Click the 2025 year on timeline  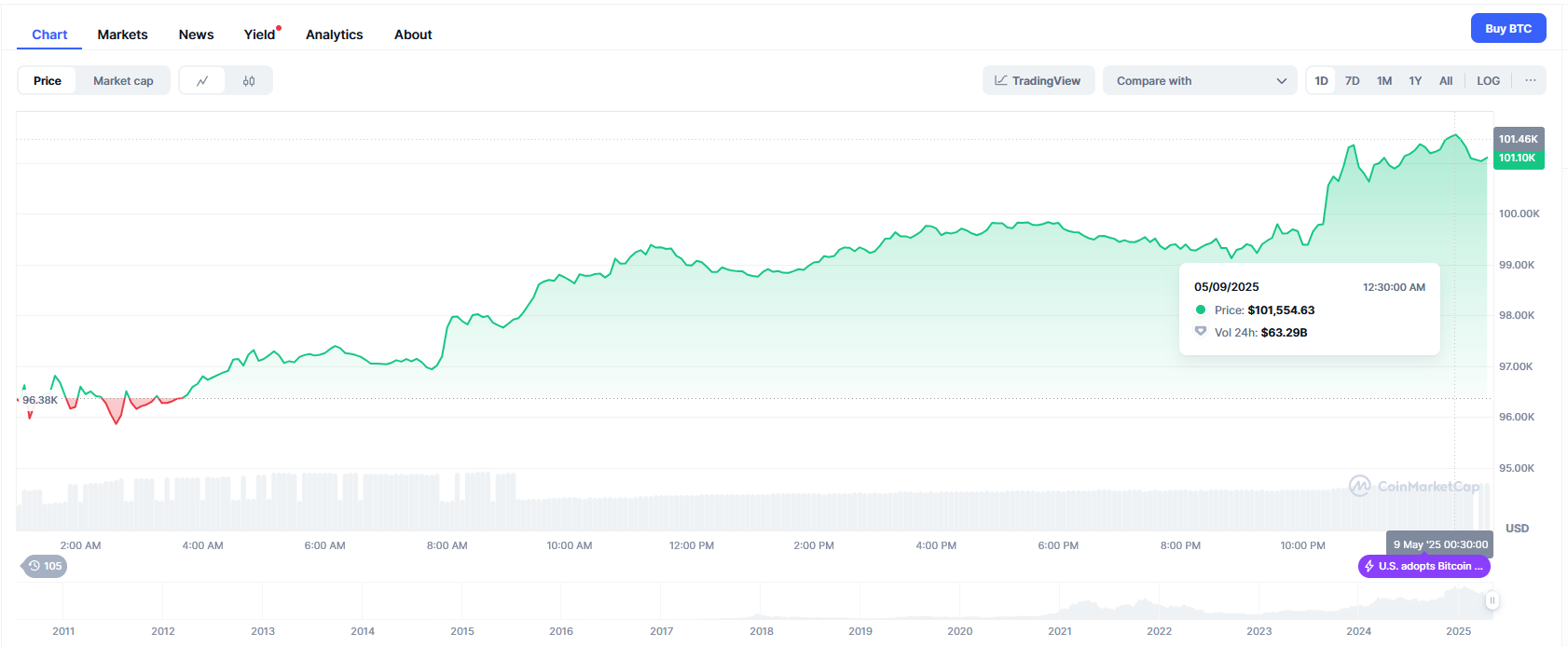tap(1458, 631)
